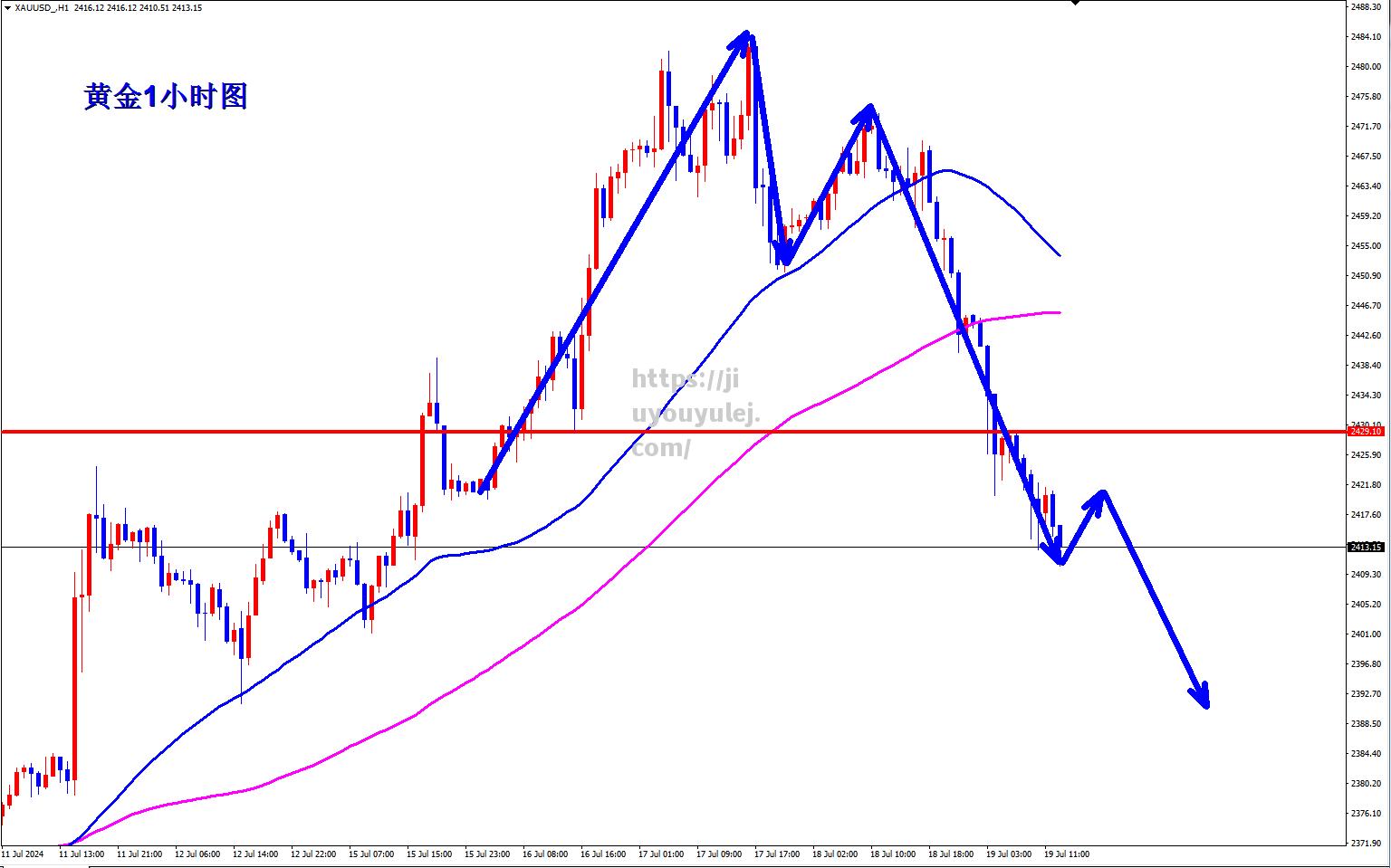
Task: Click the 12 Jul 22:00 time label
Action: click(313, 854)
